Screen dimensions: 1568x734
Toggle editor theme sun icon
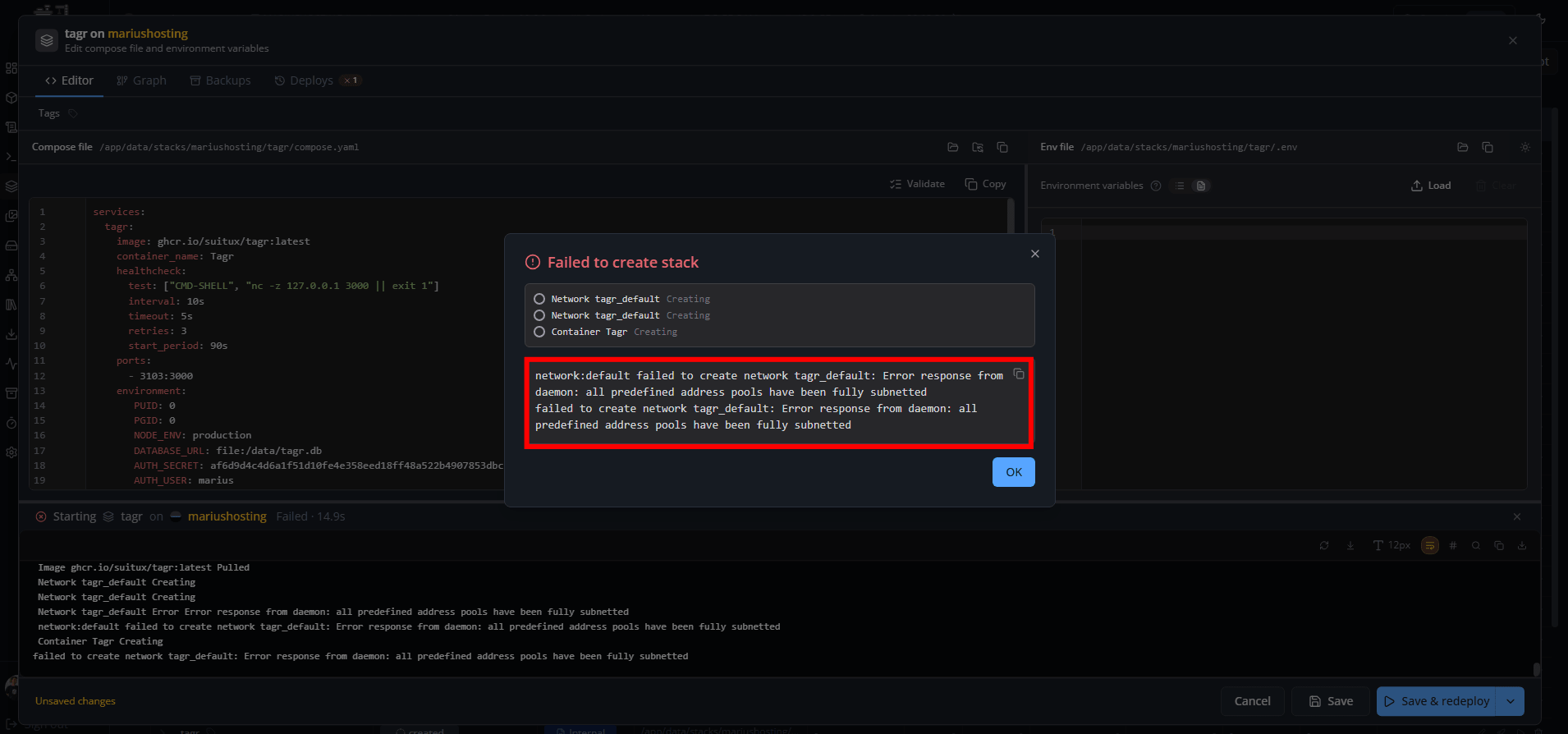(x=1524, y=147)
